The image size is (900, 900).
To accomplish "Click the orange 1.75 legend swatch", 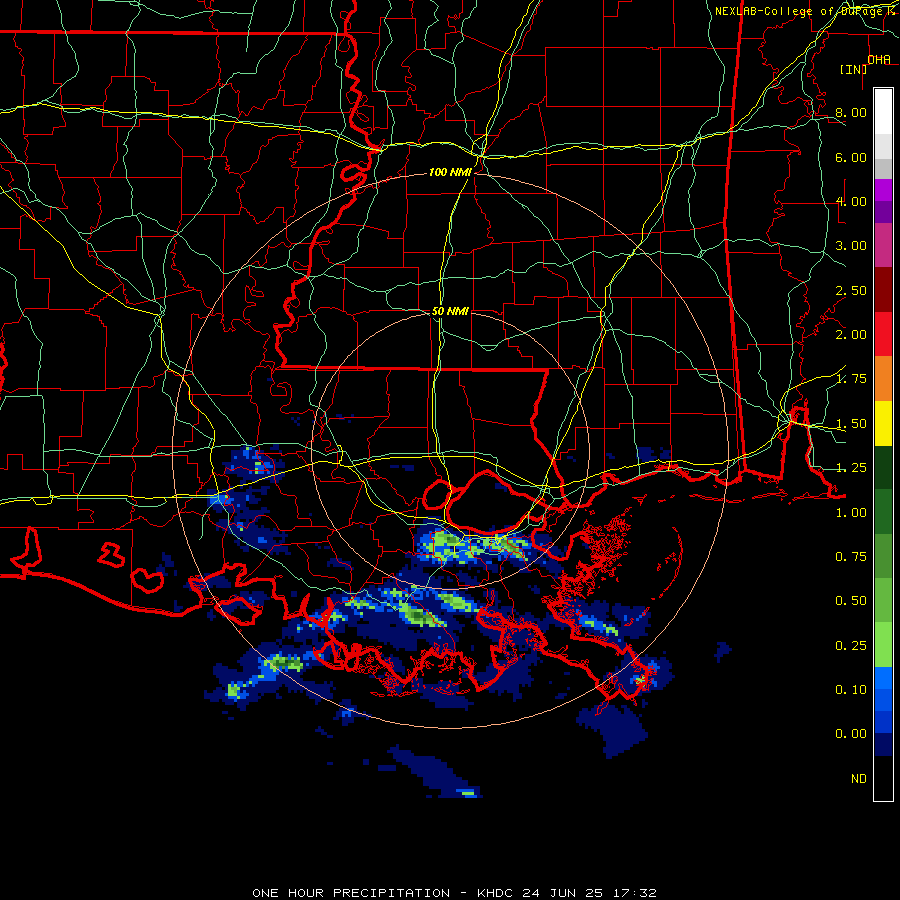I will tap(883, 379).
